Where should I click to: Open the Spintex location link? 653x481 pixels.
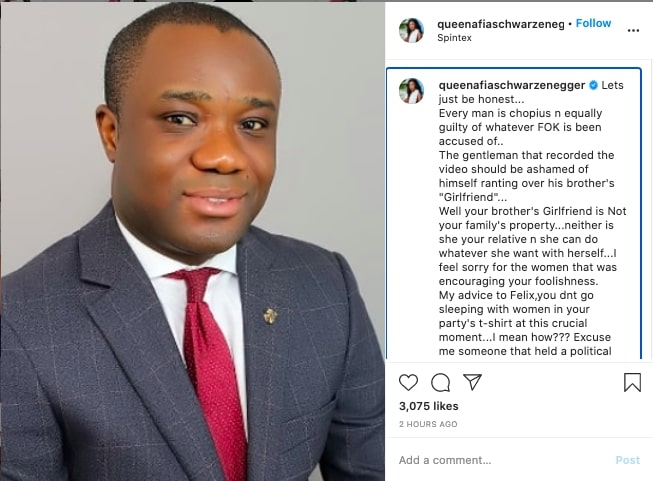(x=454, y=38)
